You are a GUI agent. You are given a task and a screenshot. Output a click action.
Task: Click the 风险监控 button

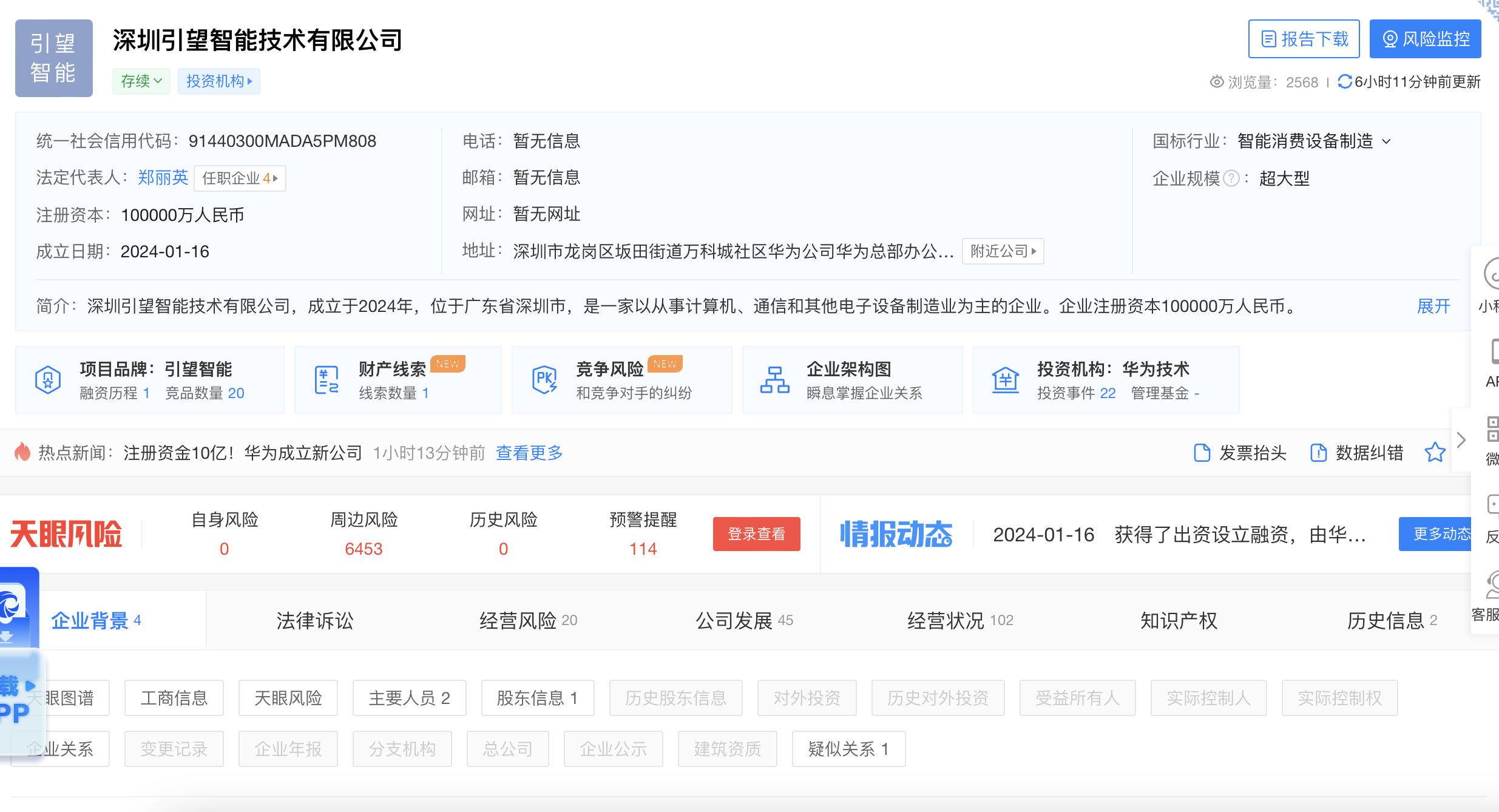1425,39
